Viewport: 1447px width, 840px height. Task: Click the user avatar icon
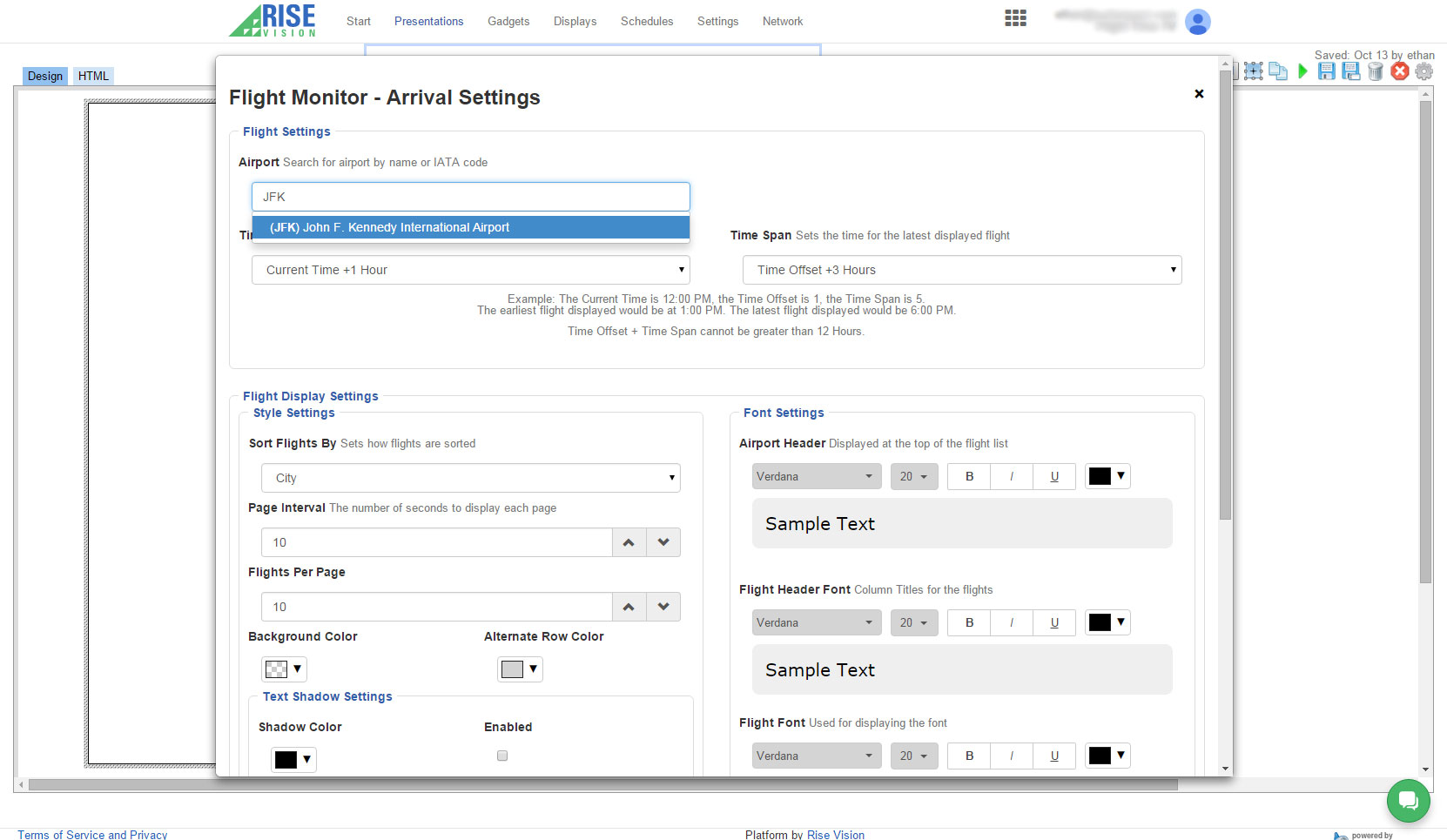click(x=1198, y=22)
